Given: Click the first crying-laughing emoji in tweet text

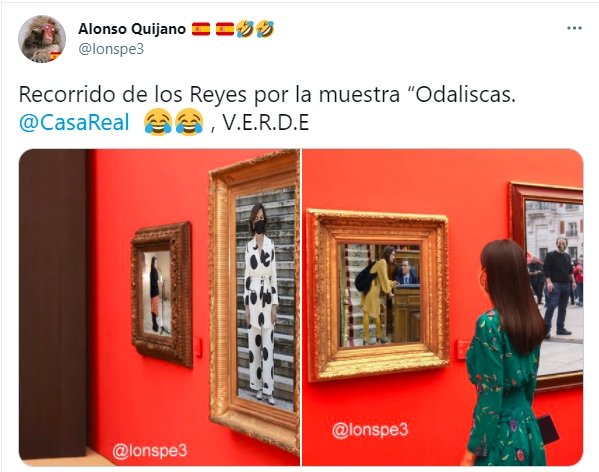Looking at the screenshot, I should (158, 122).
